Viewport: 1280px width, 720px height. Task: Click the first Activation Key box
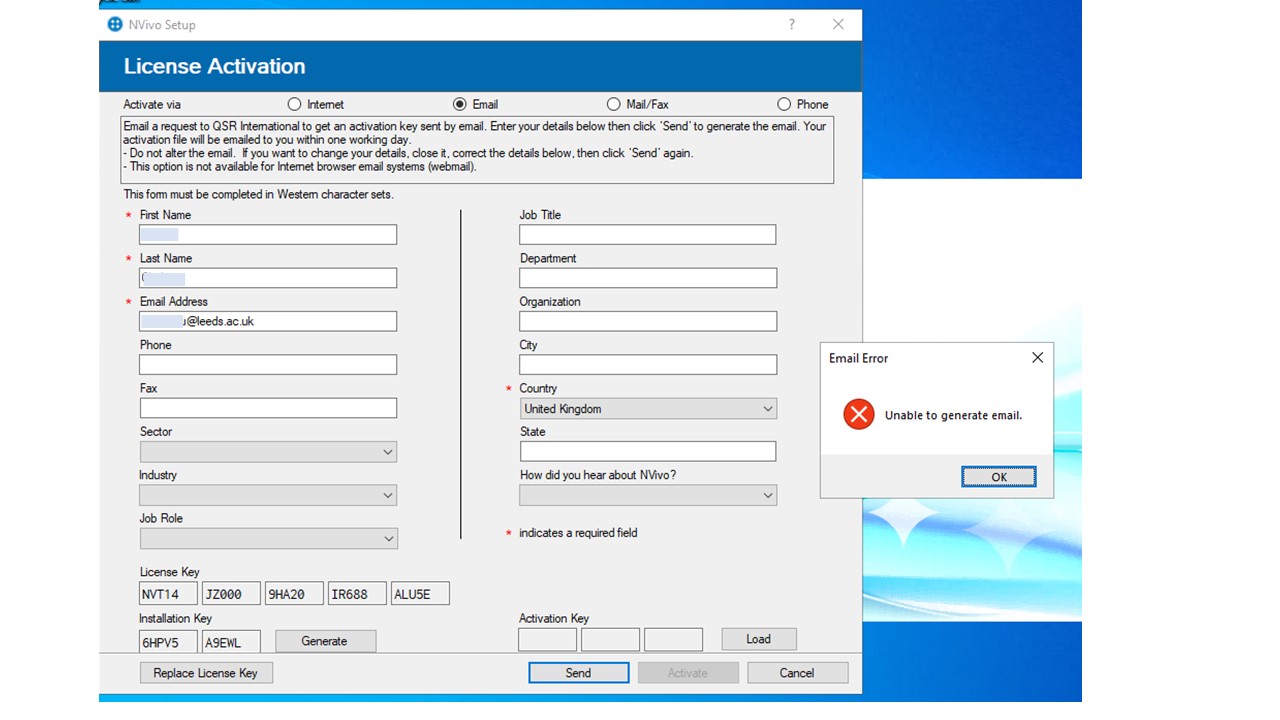(547, 639)
